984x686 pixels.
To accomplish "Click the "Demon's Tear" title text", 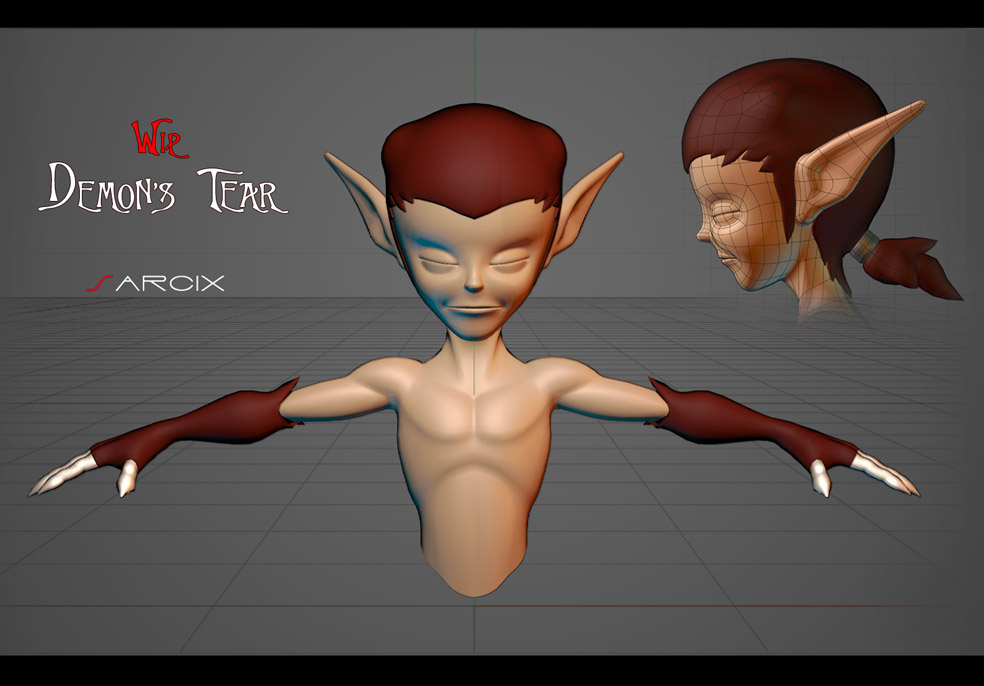I will point(163,188).
